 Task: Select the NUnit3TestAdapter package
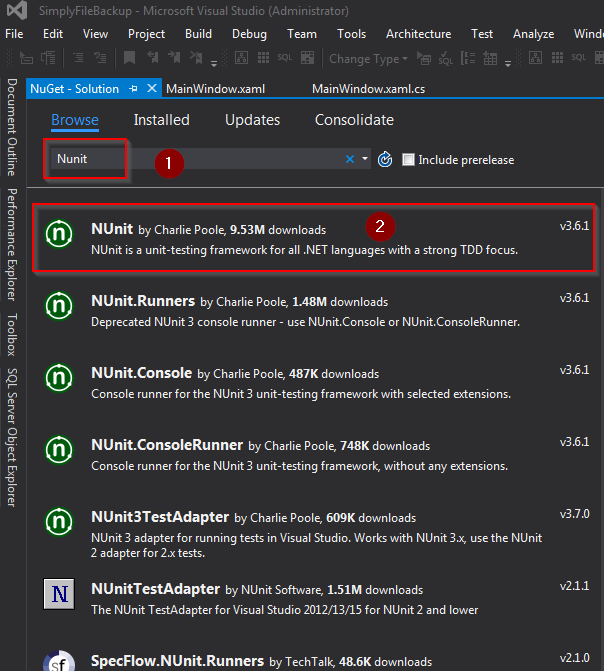[x=316, y=533]
